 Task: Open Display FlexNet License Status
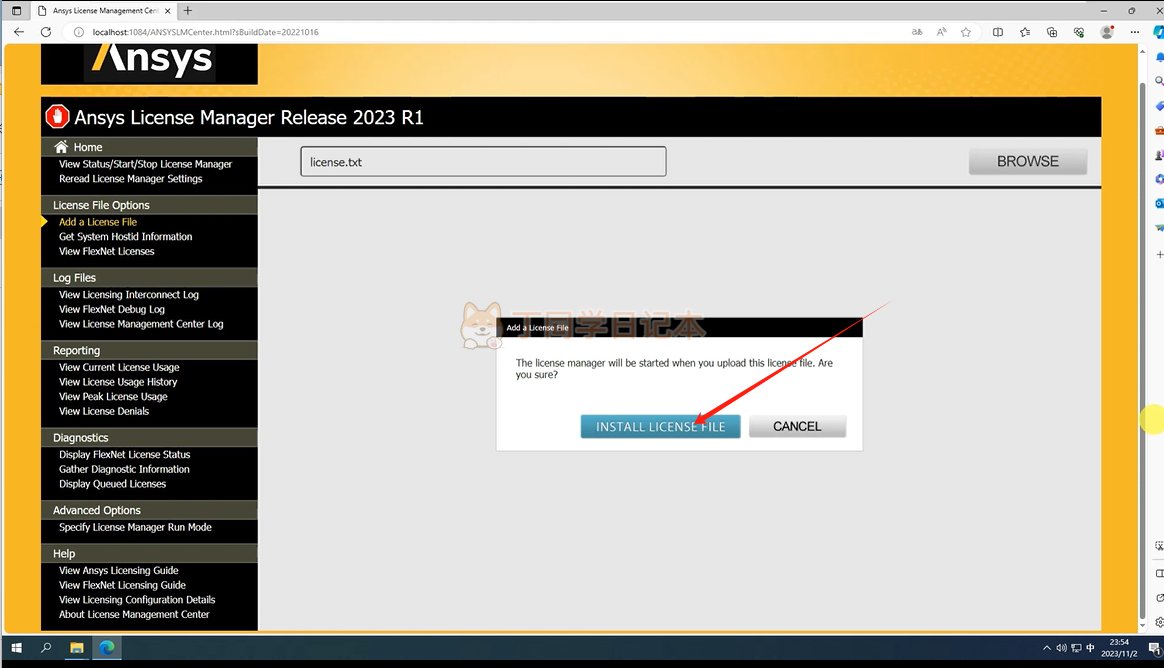tap(125, 455)
